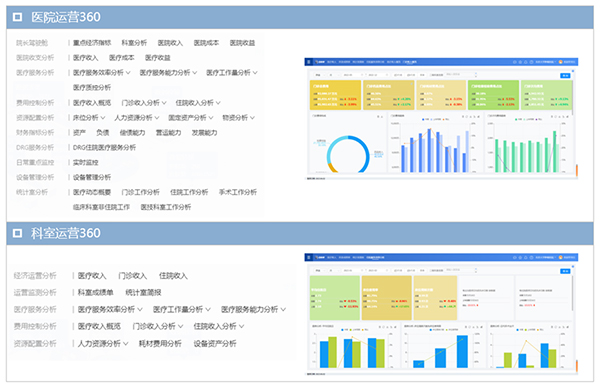
Task: Expand the 医疗工作量分析 dropdown in hospital section
Action: click(x=232, y=73)
